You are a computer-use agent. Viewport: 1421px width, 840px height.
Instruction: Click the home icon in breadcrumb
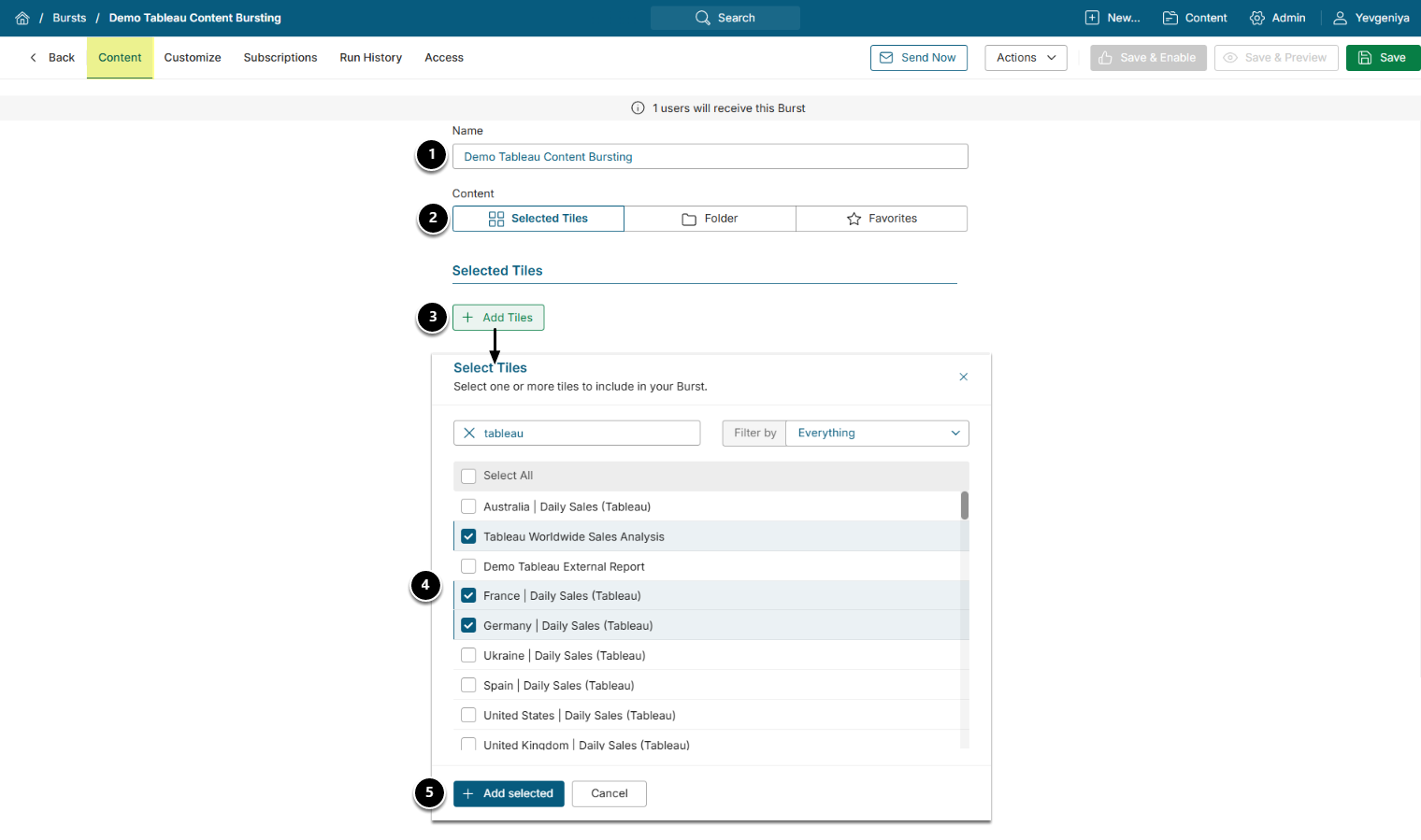tap(22, 18)
